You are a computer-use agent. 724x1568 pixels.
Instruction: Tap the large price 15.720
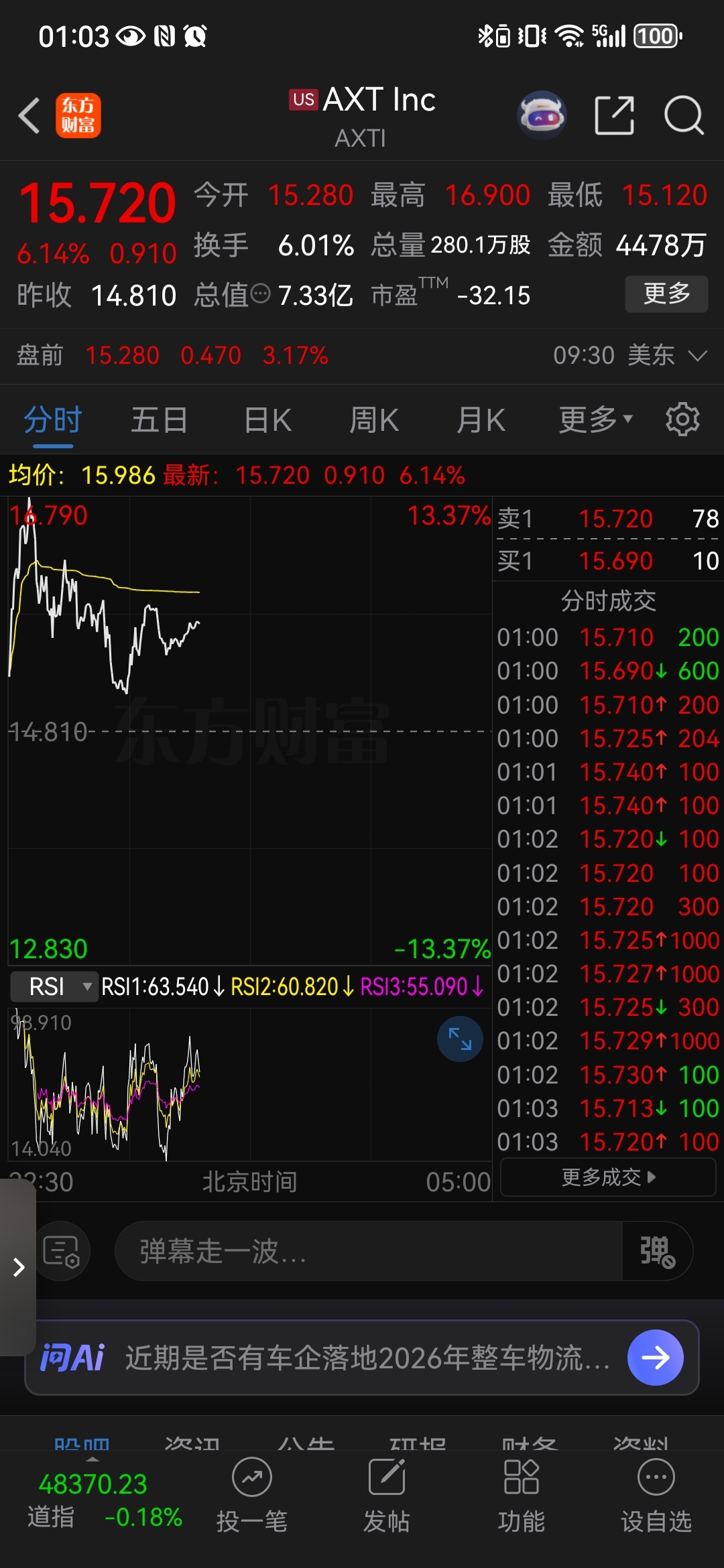pos(97,203)
